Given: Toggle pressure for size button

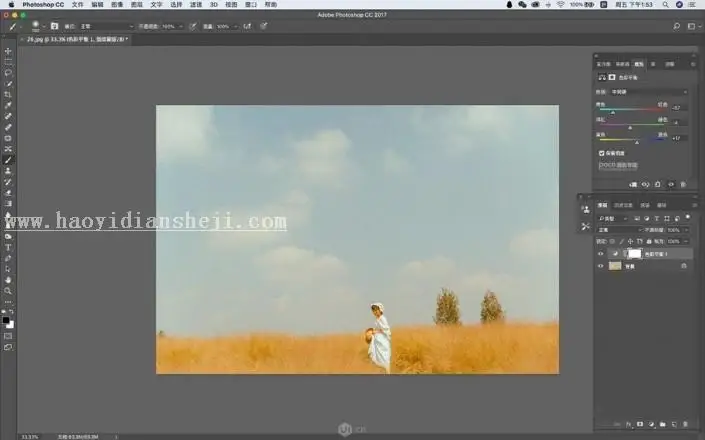Looking at the screenshot, I should (x=264, y=27).
